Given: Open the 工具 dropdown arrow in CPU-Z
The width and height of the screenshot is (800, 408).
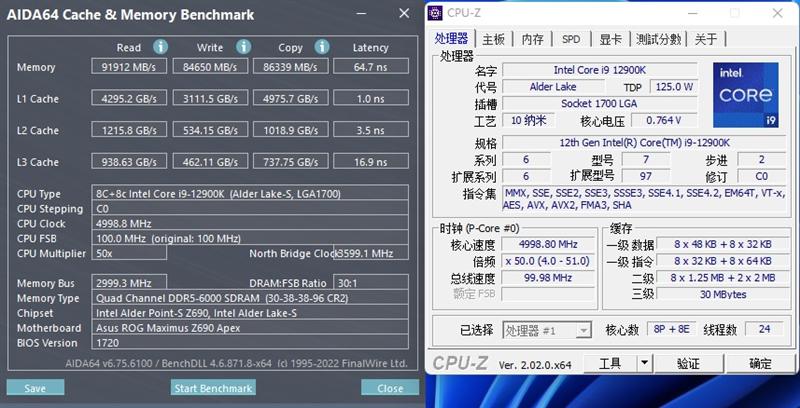Looking at the screenshot, I should coord(644,363).
